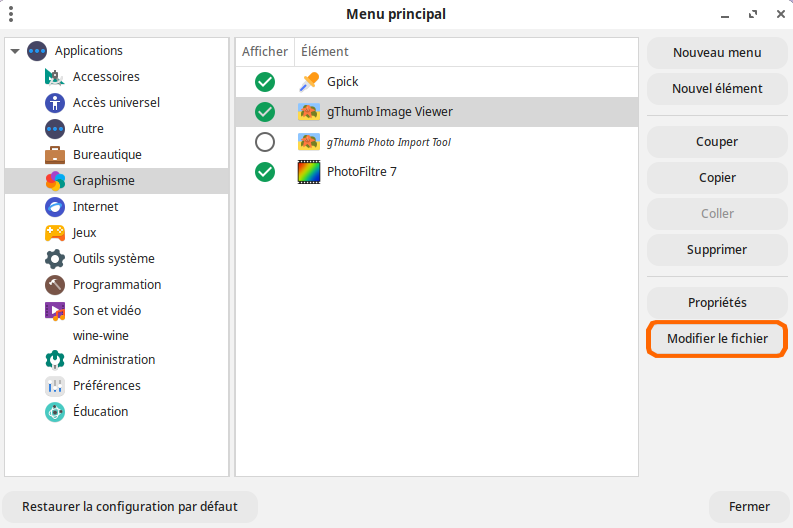The height and width of the screenshot is (528, 793).
Task: Enable gThumb Photo Import Tool visibility
Action: (x=265, y=142)
